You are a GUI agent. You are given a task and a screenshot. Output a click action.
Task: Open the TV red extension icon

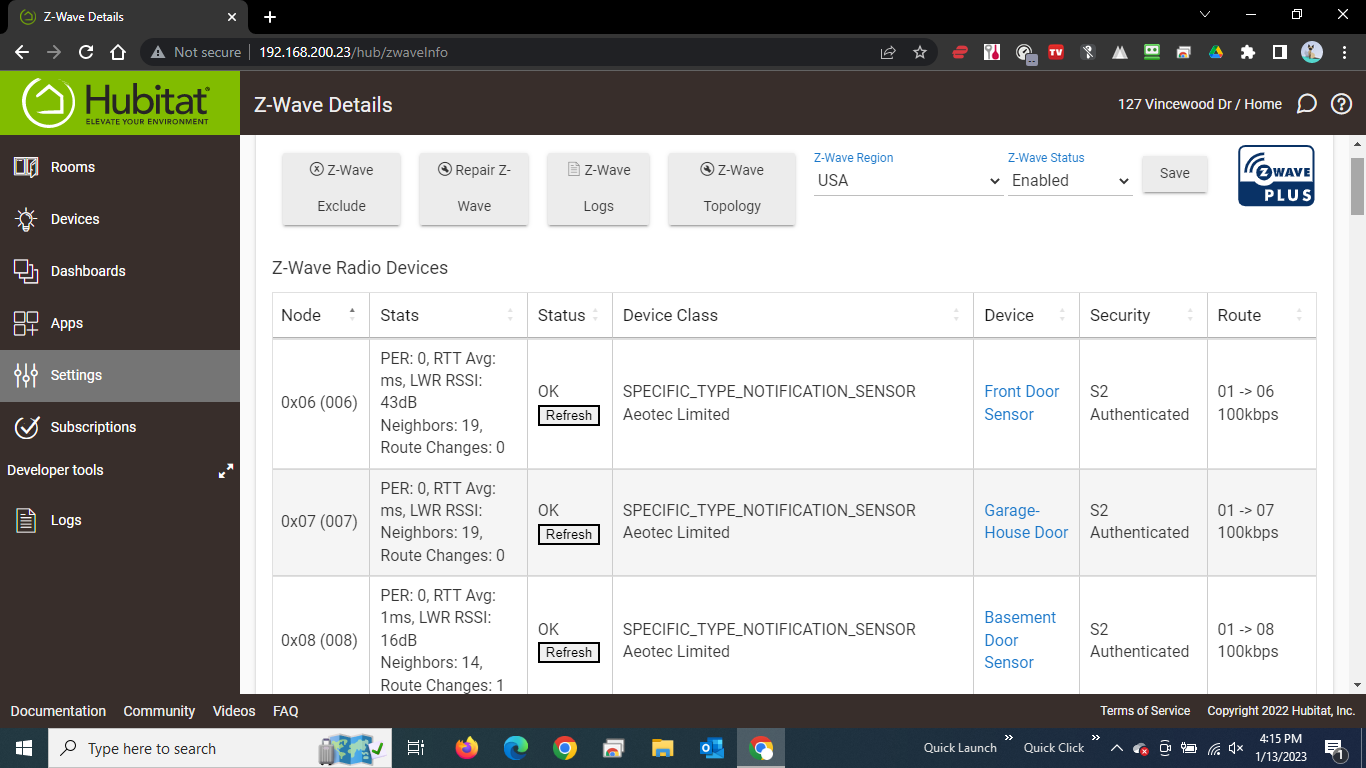(x=1056, y=52)
